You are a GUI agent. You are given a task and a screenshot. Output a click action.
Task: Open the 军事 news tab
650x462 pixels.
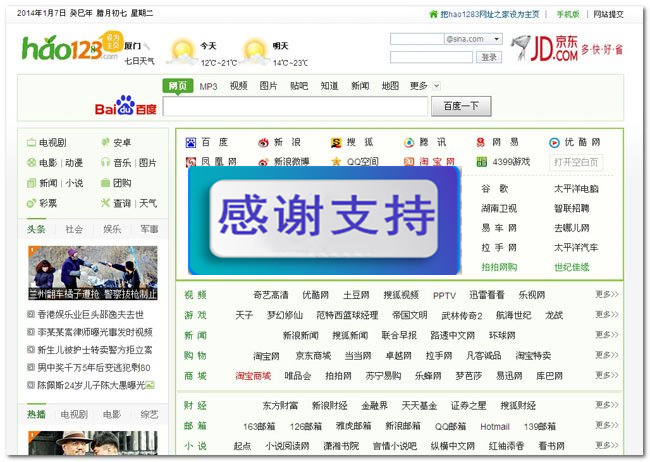coord(149,229)
